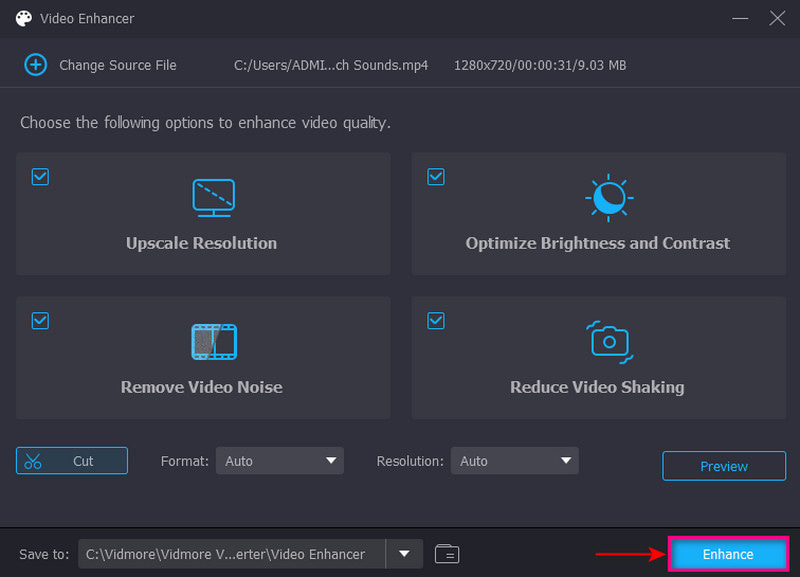
Task: Uncheck the Upscale Resolution checkbox
Action: (40, 176)
